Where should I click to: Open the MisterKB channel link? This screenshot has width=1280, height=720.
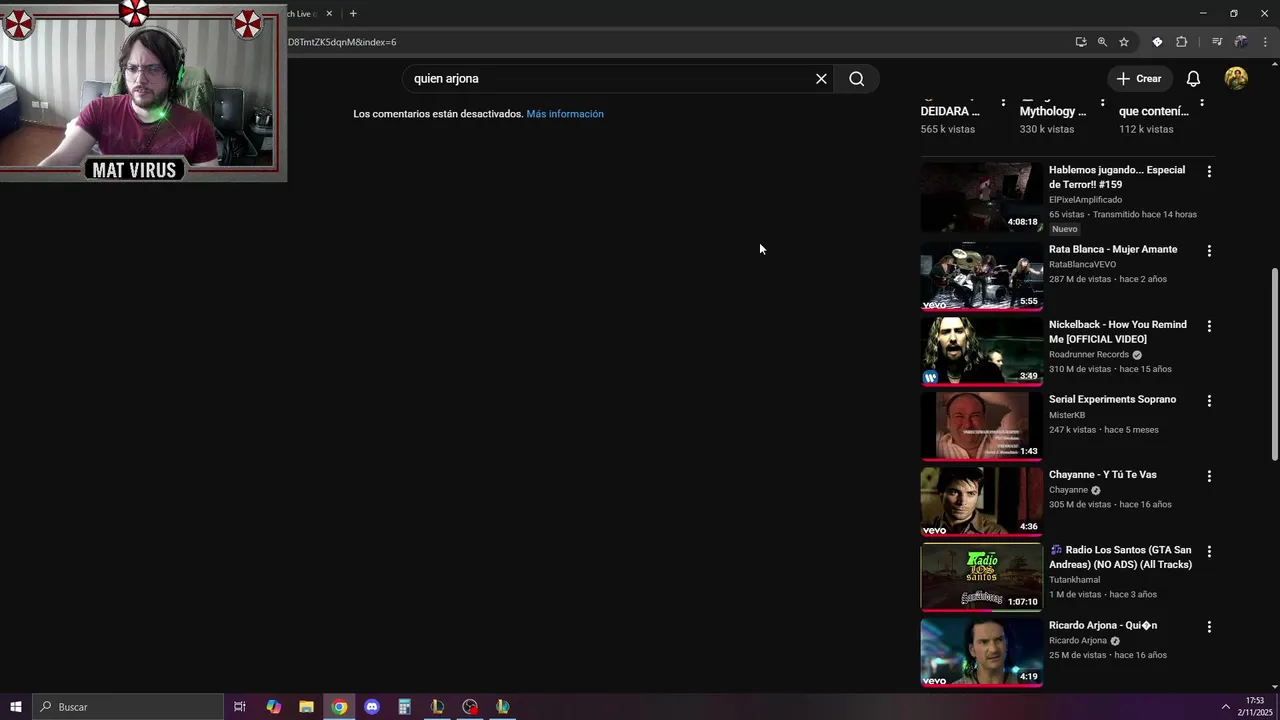pyautogui.click(x=1067, y=415)
